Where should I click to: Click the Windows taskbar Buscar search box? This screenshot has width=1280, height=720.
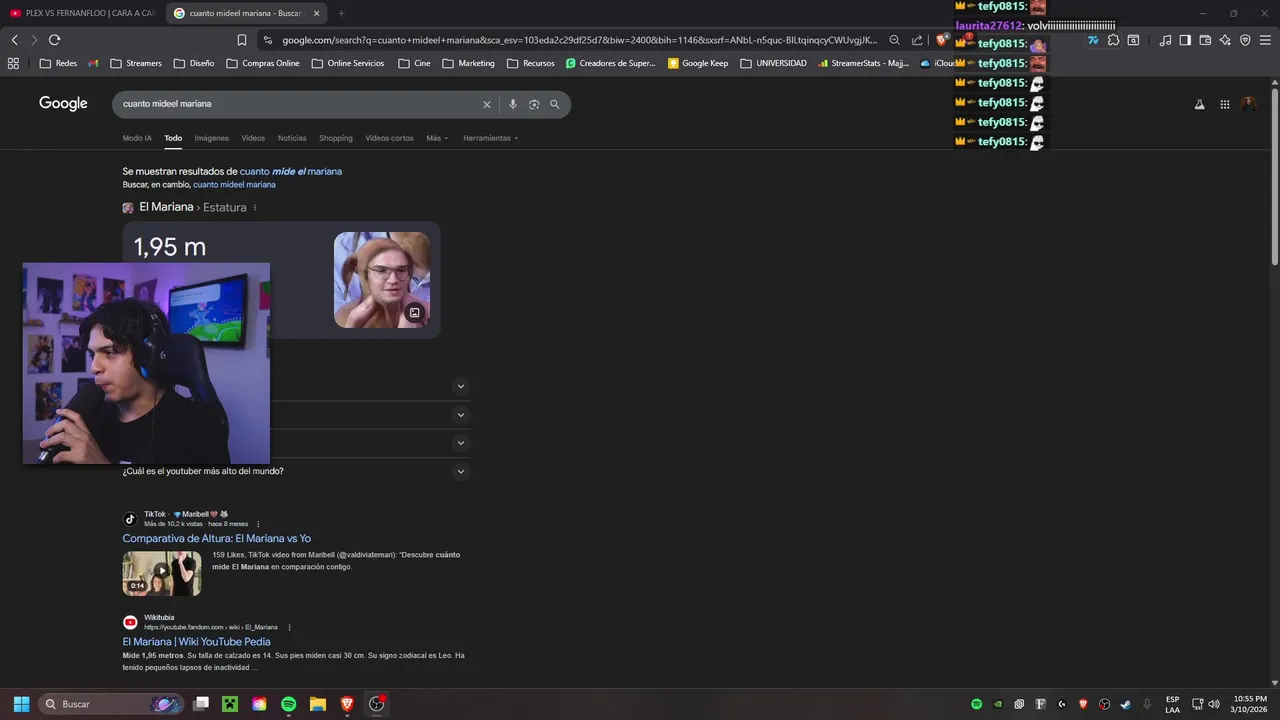click(111, 704)
